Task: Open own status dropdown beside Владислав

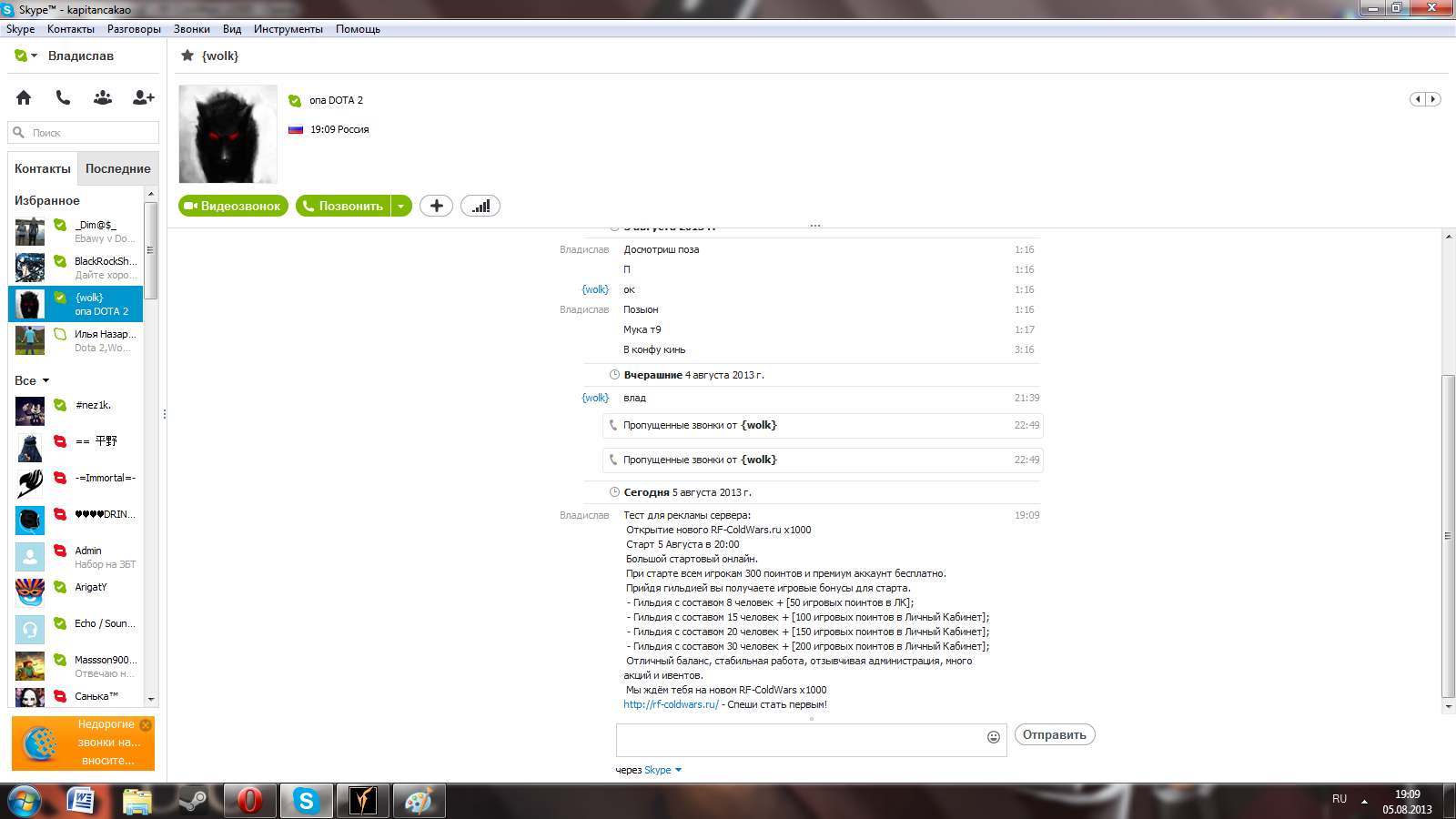Action: click(25, 56)
